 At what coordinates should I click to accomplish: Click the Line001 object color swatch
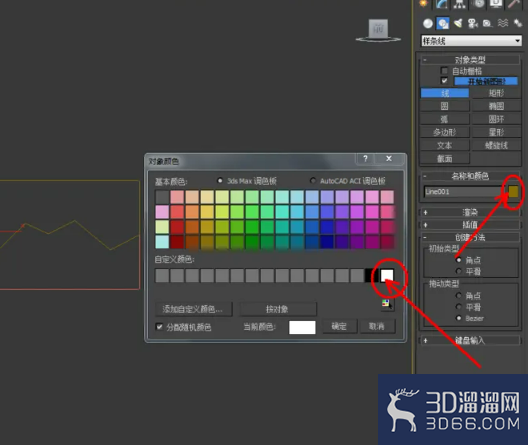click(513, 192)
